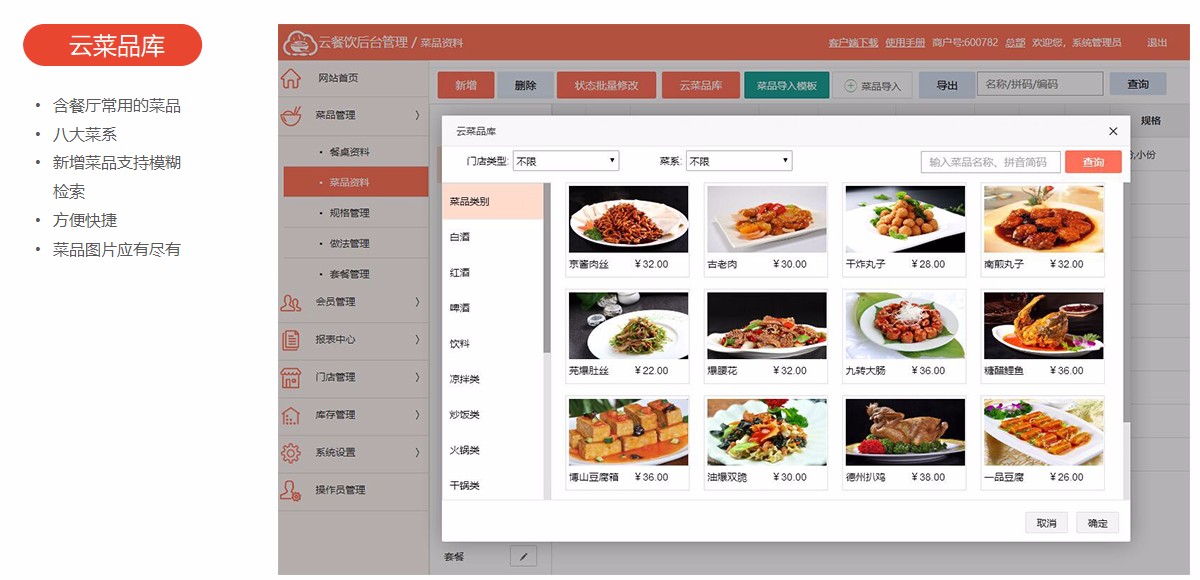The width and height of the screenshot is (1200, 580).
Task: Click the gear icon for 系统设置
Action: (291, 452)
